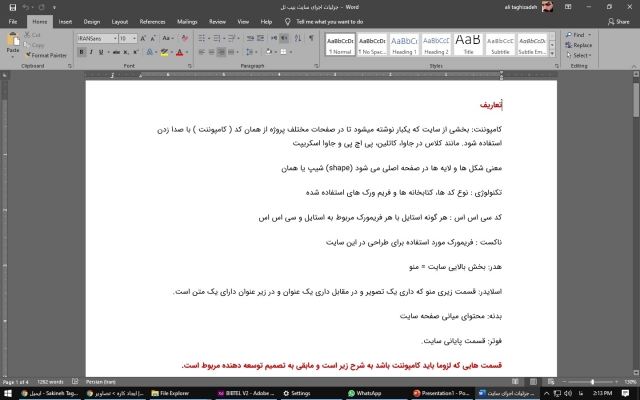Click the Paste clipboard icon

tap(13, 40)
